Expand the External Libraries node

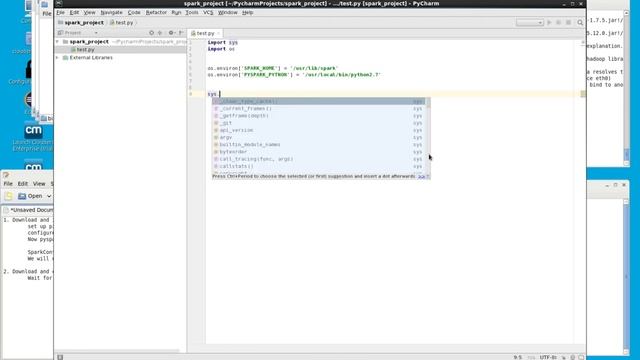(x=58, y=58)
